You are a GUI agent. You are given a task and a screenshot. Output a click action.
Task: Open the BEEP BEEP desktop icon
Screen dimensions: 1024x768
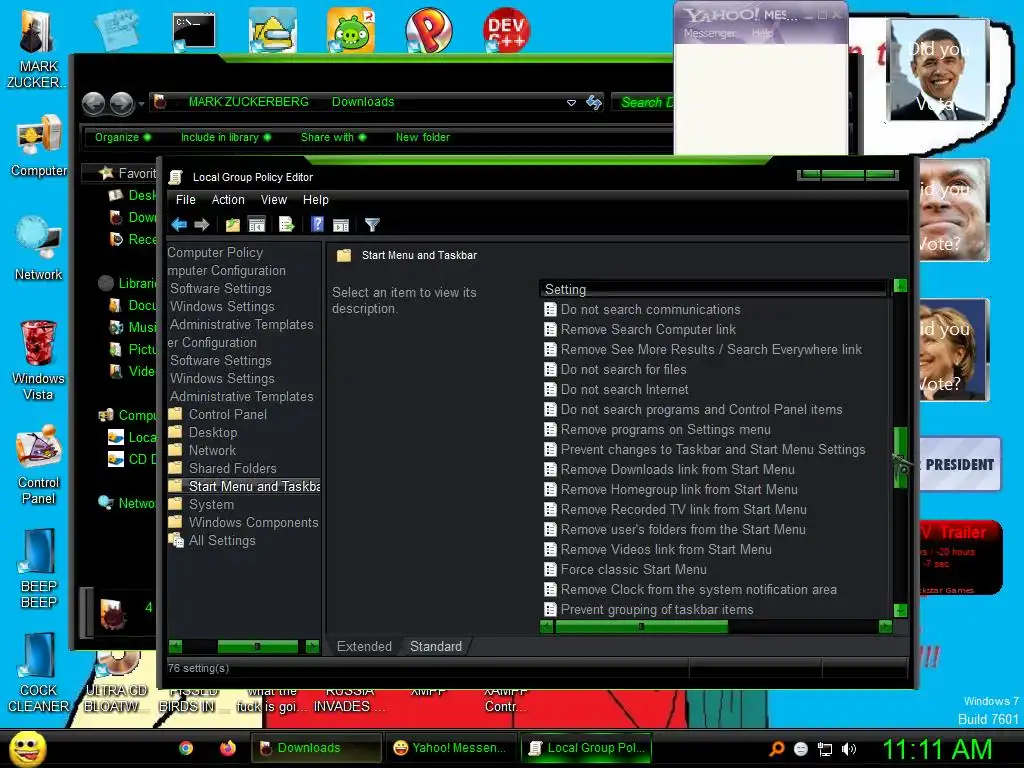[39, 569]
